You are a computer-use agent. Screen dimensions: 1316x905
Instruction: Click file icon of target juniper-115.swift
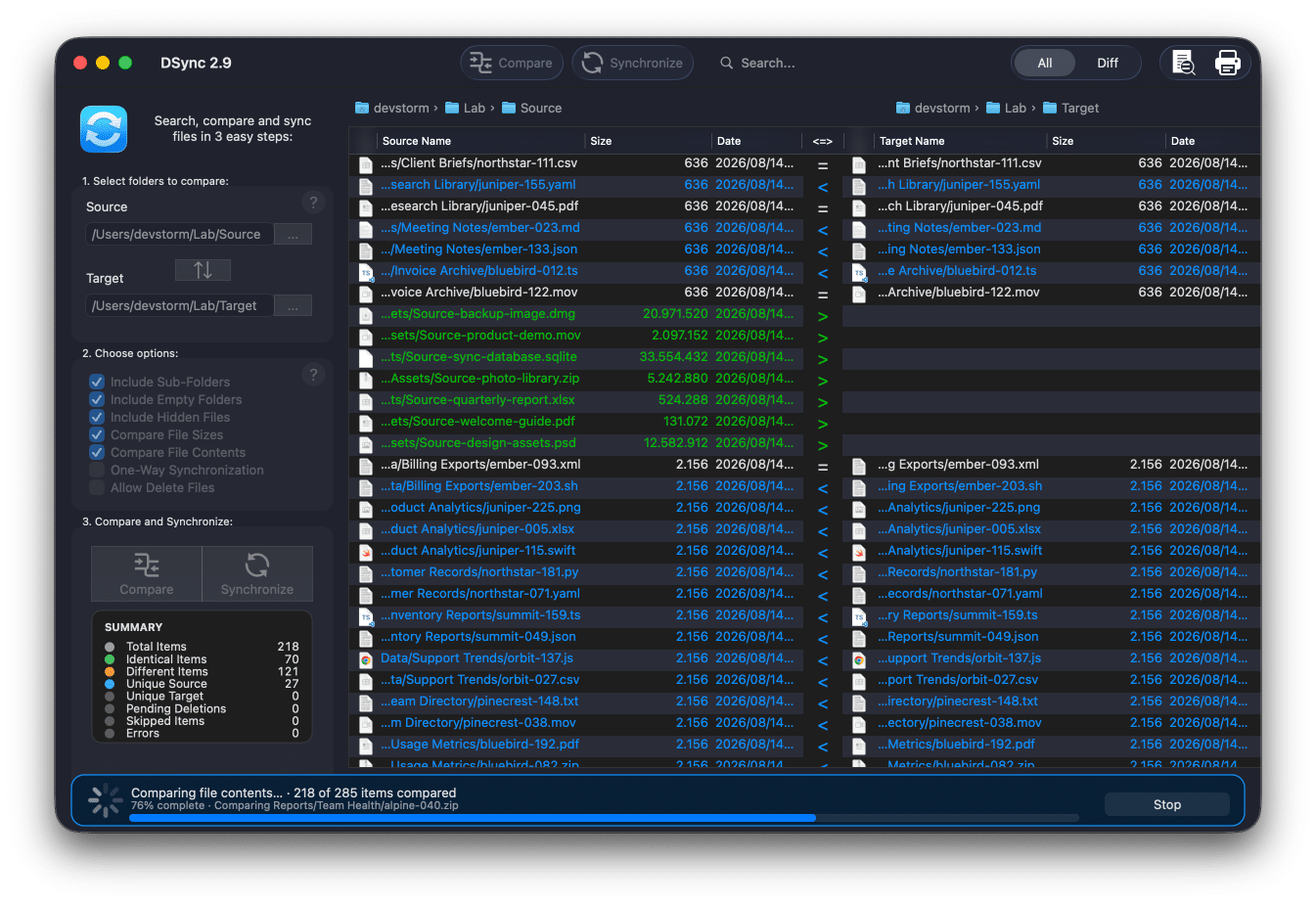[859, 551]
